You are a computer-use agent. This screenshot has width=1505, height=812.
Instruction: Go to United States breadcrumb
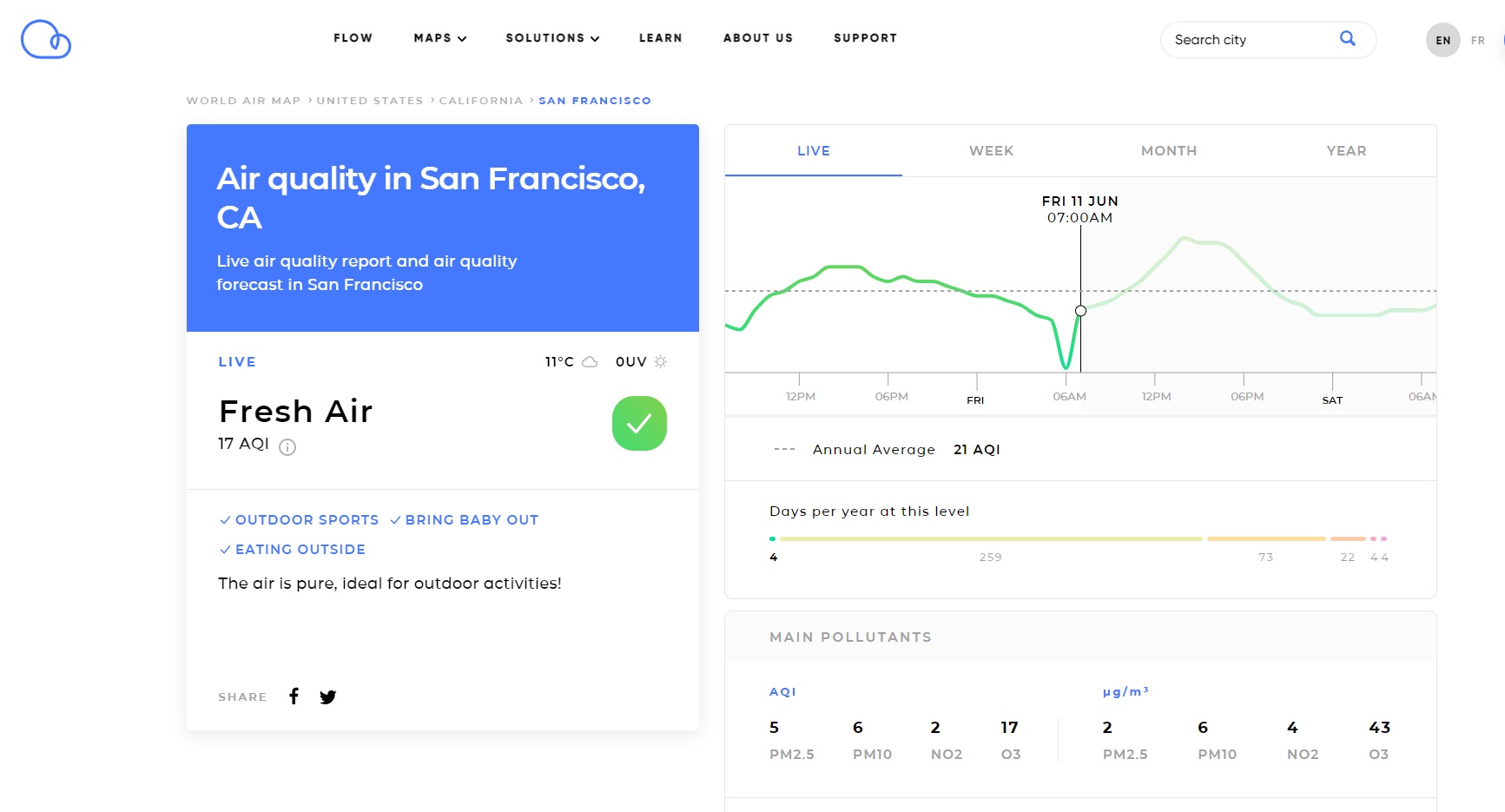click(x=370, y=101)
